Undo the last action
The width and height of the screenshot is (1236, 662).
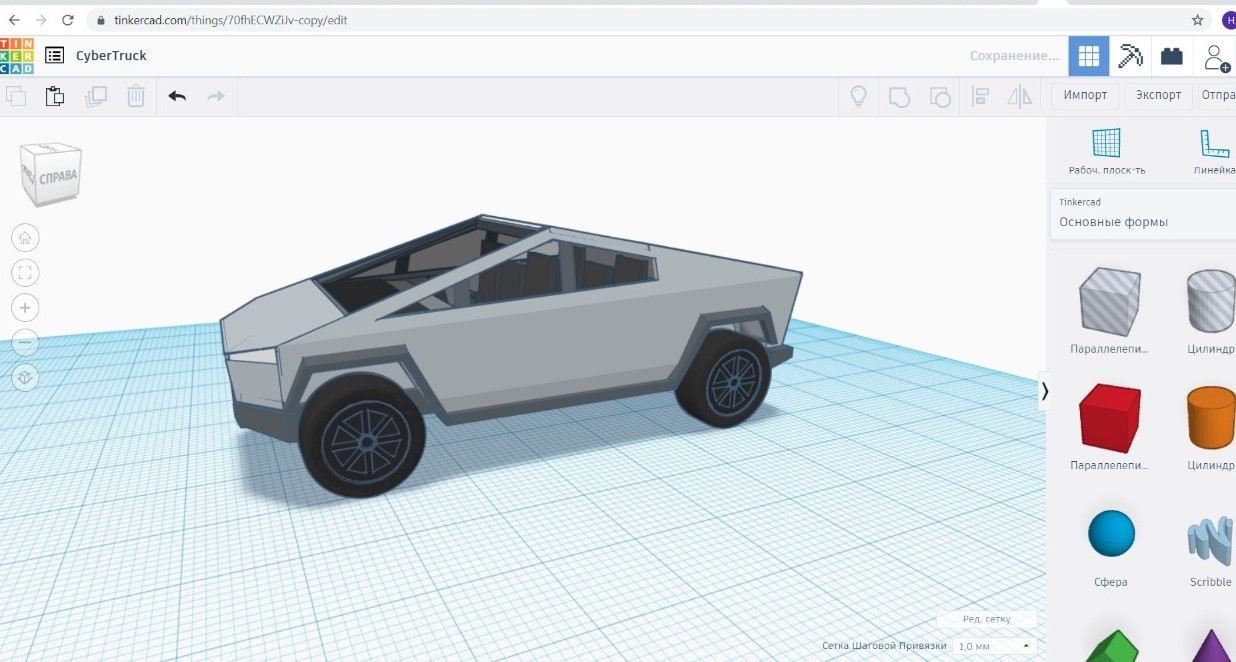pos(177,96)
